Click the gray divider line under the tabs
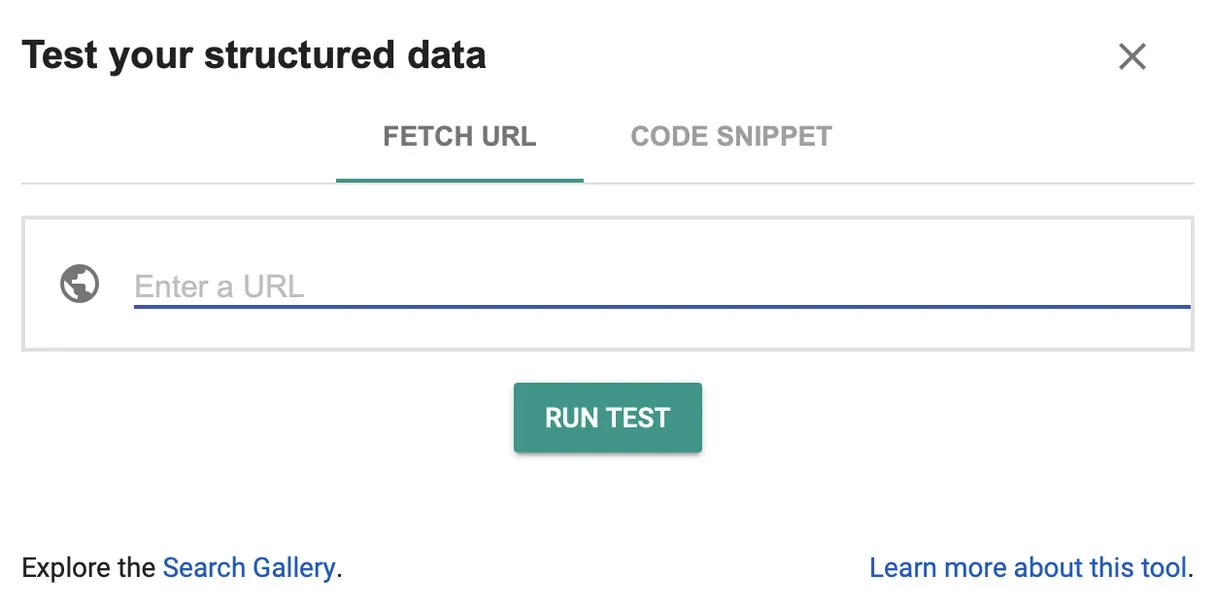 pyautogui.click(x=900, y=184)
